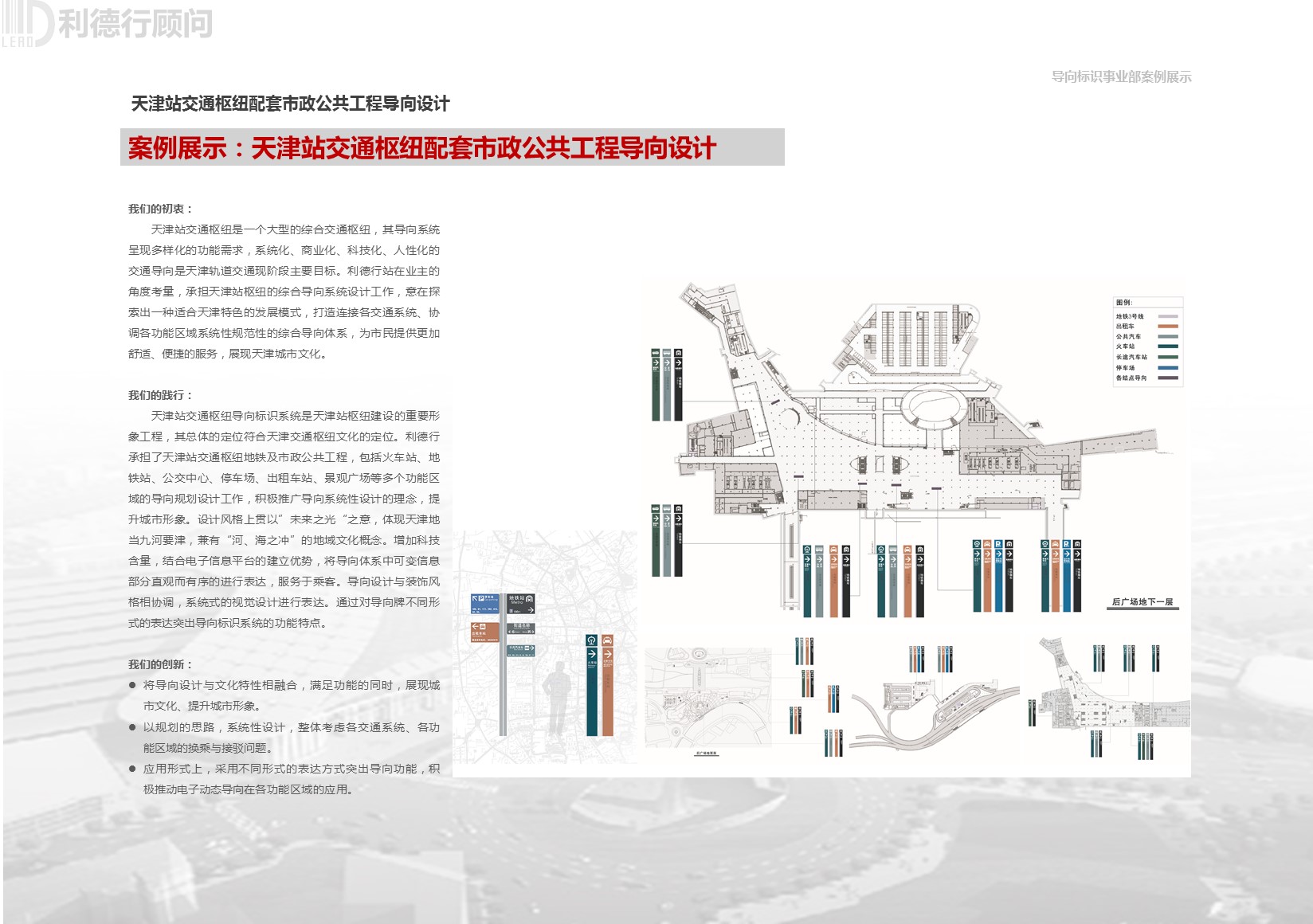Screen dimensions: 1313x924
Task: Click the right arrow on the teal pylon
Action: [592, 654]
